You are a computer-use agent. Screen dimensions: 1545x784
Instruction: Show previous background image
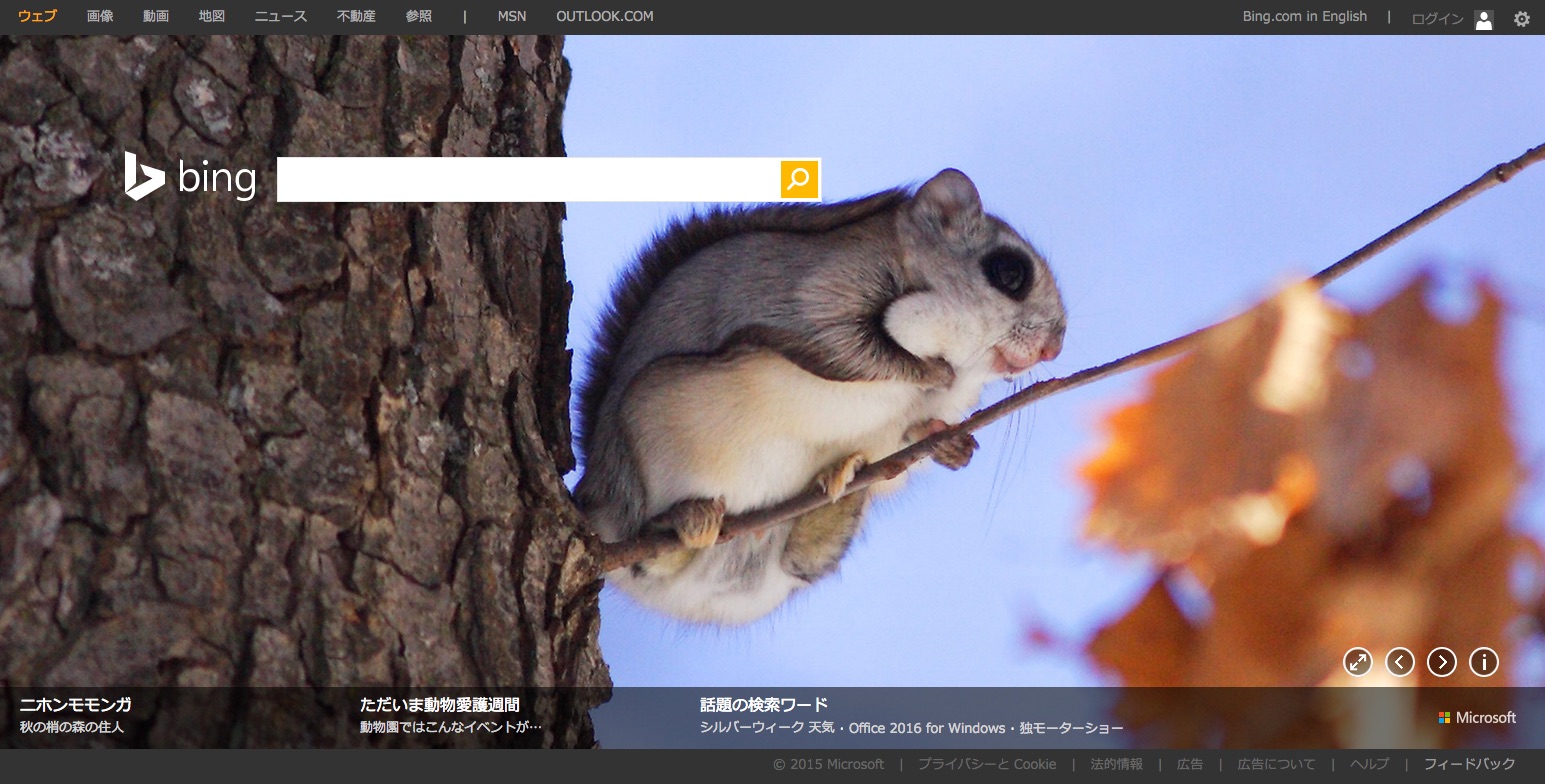tap(1399, 662)
